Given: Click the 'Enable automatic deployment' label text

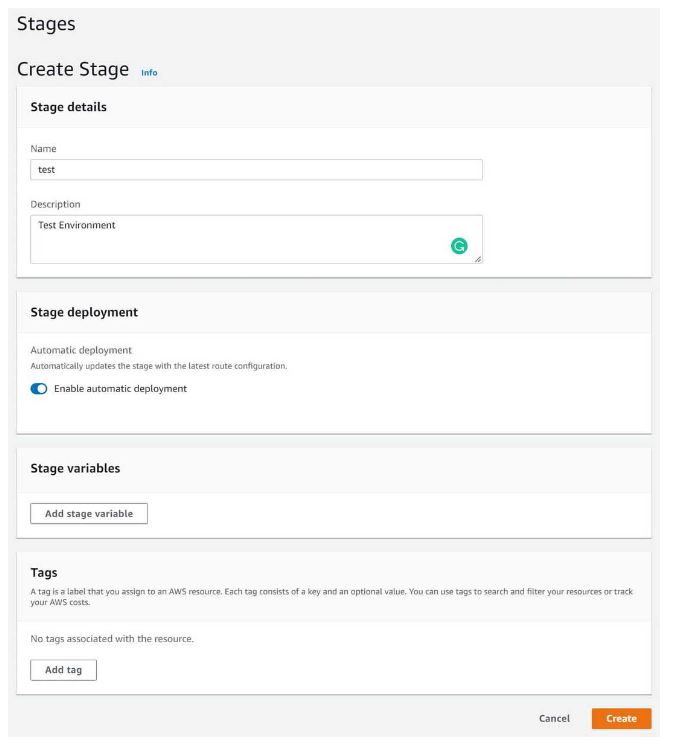Looking at the screenshot, I should [x=120, y=389].
